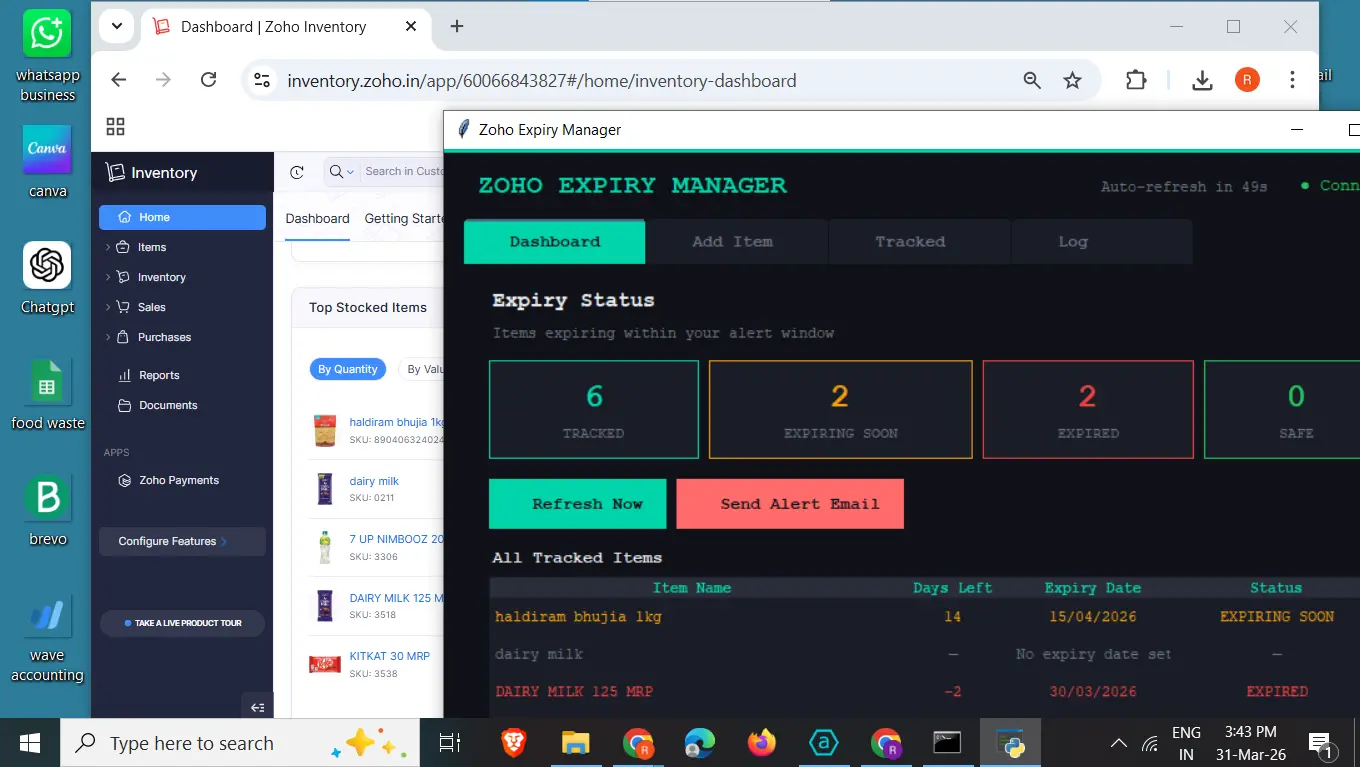
Task: Open the Brave browser from the taskbar
Action: click(x=513, y=743)
